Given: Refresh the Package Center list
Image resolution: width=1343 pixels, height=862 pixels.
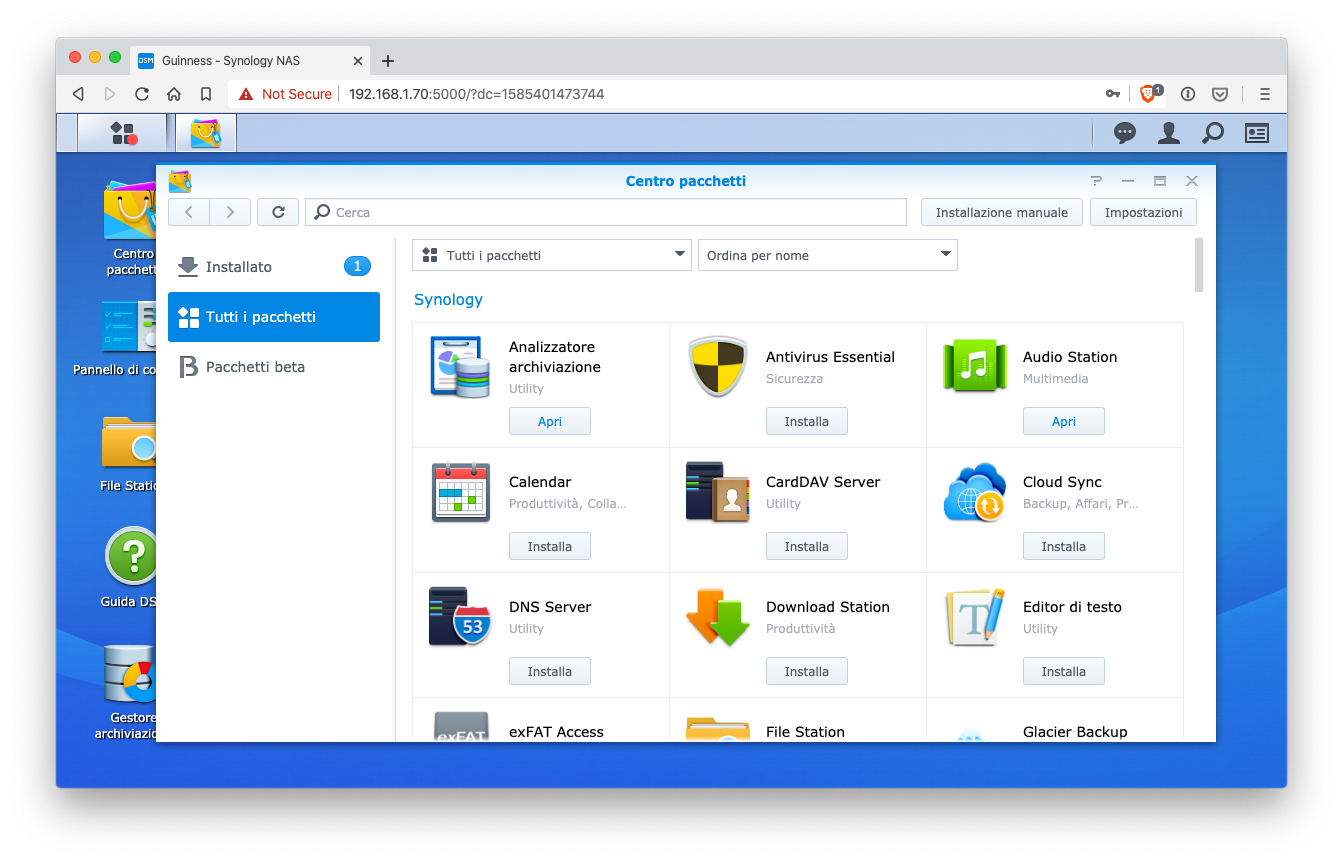Looking at the screenshot, I should [278, 212].
